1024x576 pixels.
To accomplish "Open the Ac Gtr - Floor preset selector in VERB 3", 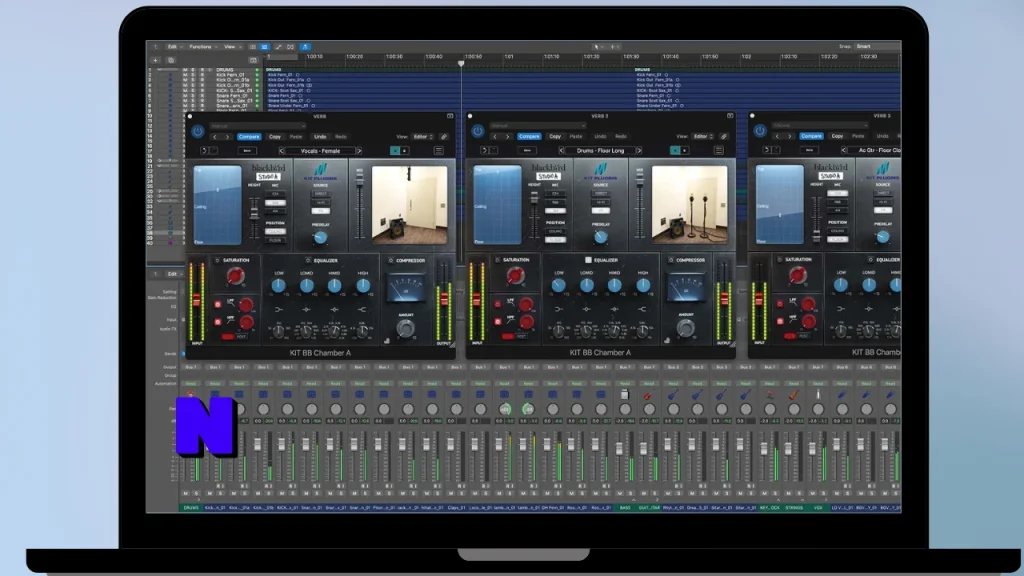I will click(875, 150).
